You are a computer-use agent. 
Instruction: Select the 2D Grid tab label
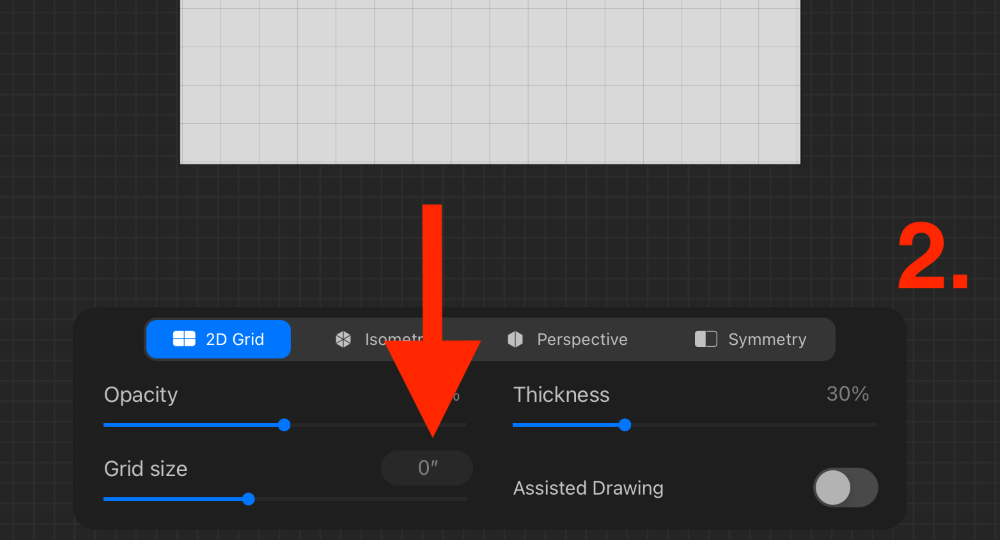pyautogui.click(x=235, y=339)
